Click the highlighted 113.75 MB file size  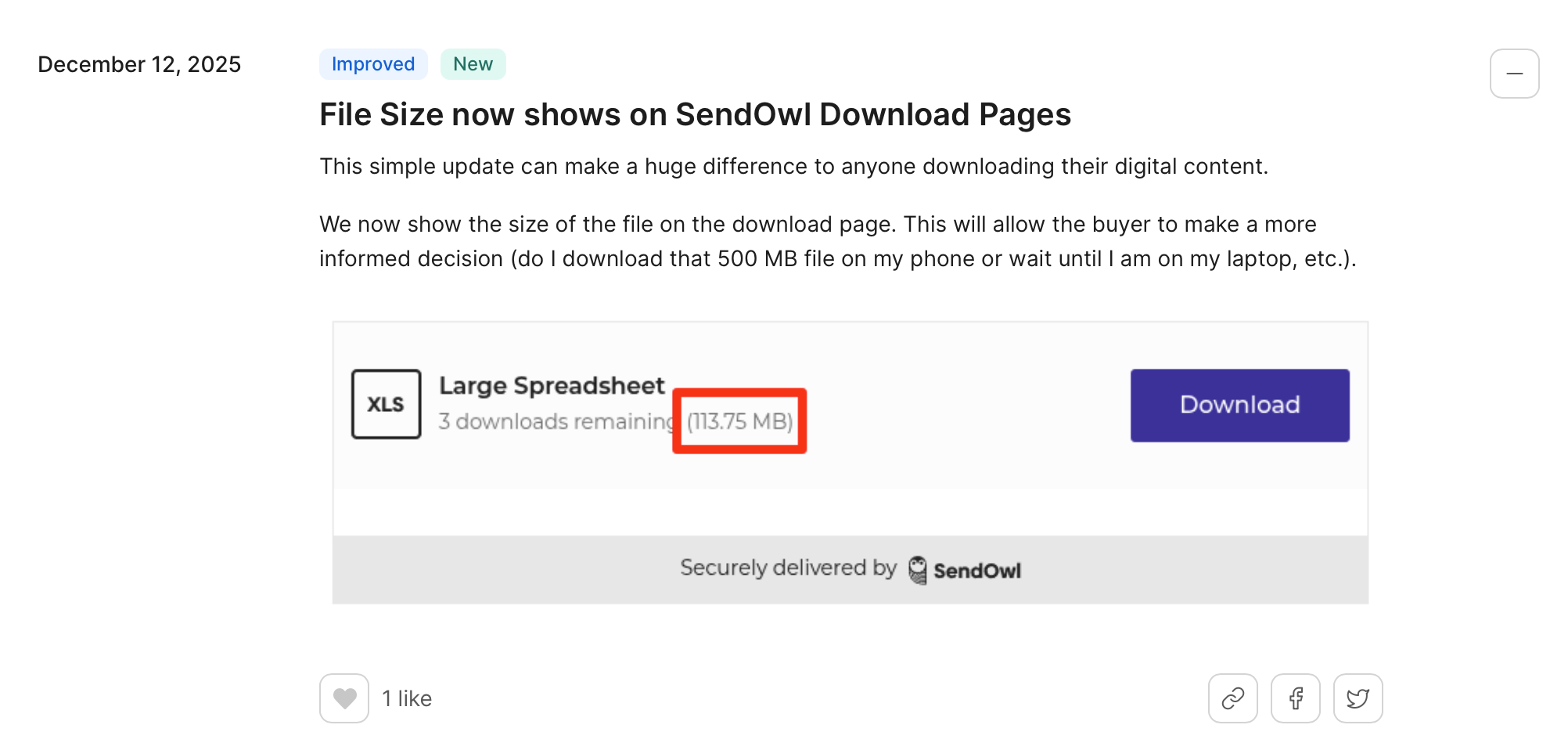(739, 420)
